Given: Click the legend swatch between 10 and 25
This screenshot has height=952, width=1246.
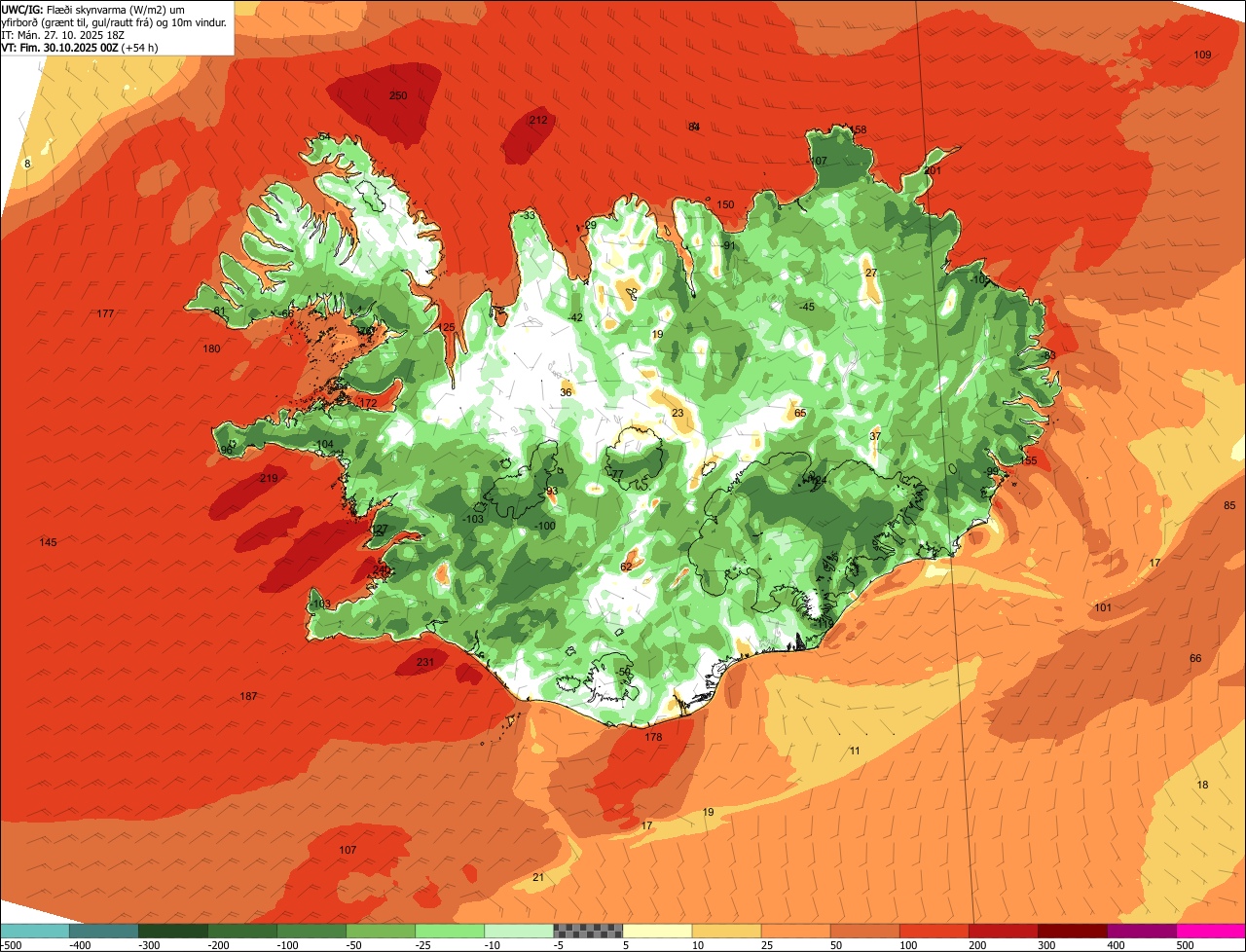Looking at the screenshot, I should click(x=726, y=931).
